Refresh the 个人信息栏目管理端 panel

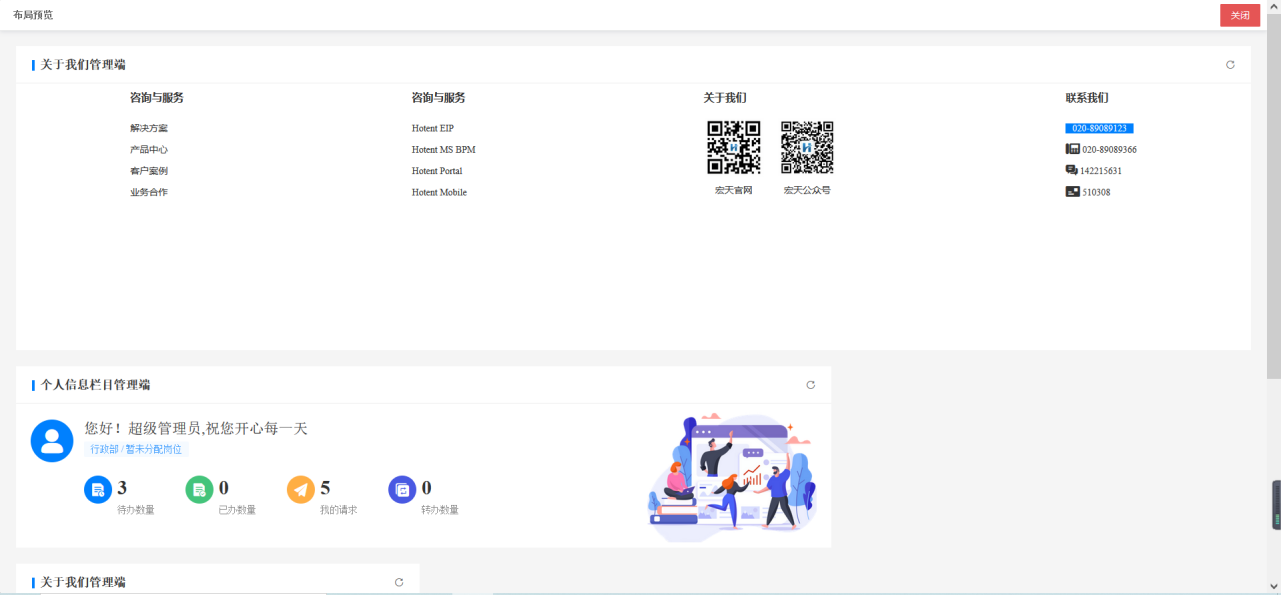coord(810,385)
